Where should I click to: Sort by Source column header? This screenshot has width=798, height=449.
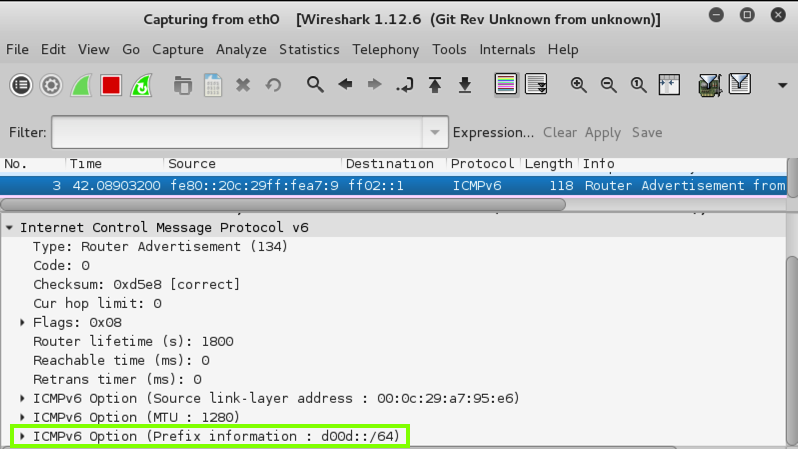[x=253, y=164]
